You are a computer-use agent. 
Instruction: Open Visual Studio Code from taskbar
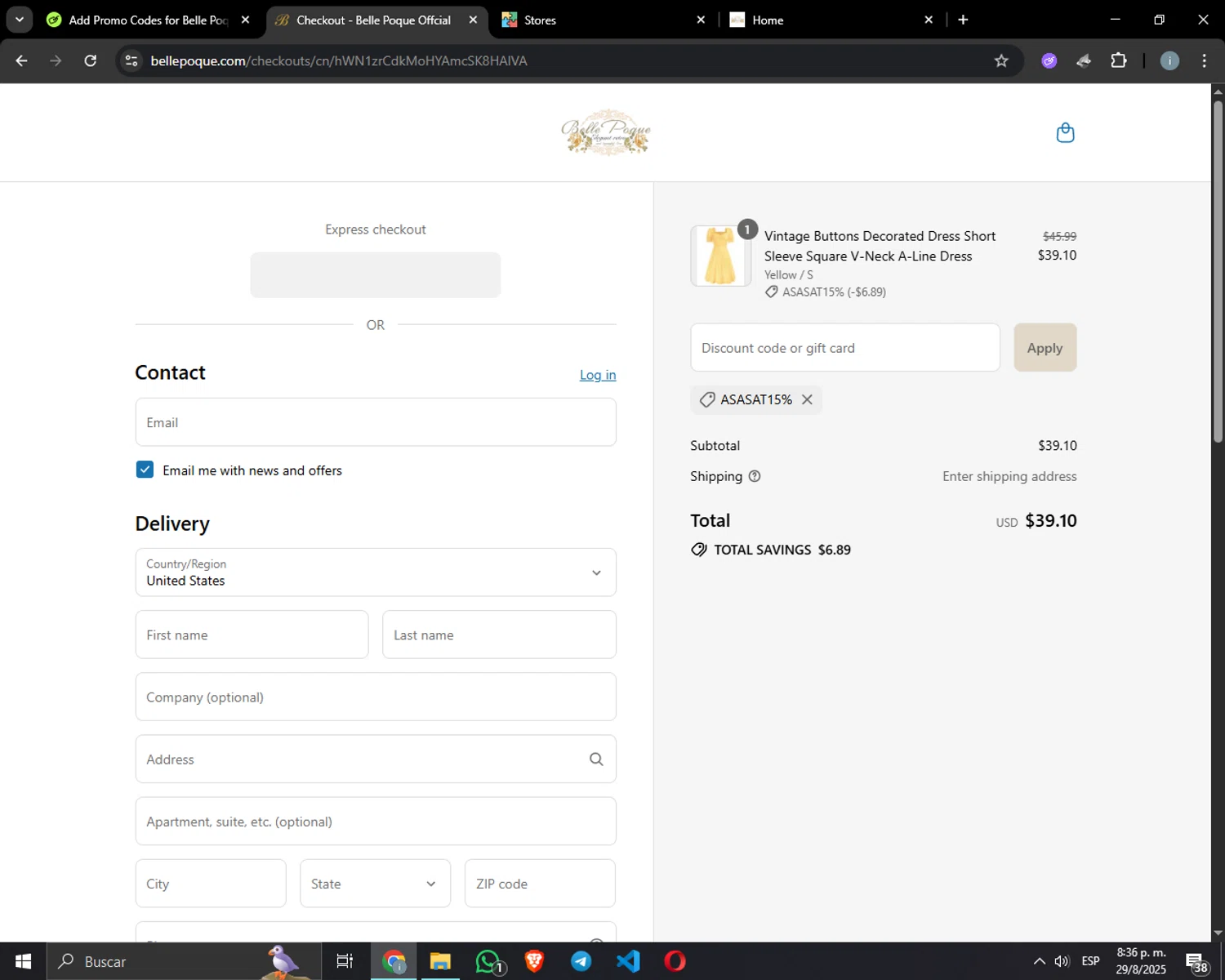click(628, 961)
